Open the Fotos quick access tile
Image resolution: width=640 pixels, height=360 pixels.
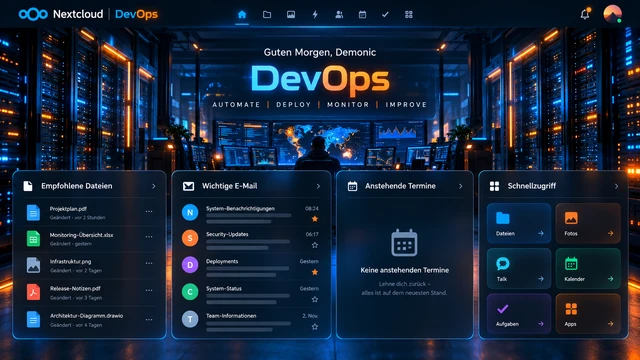tap(588, 223)
